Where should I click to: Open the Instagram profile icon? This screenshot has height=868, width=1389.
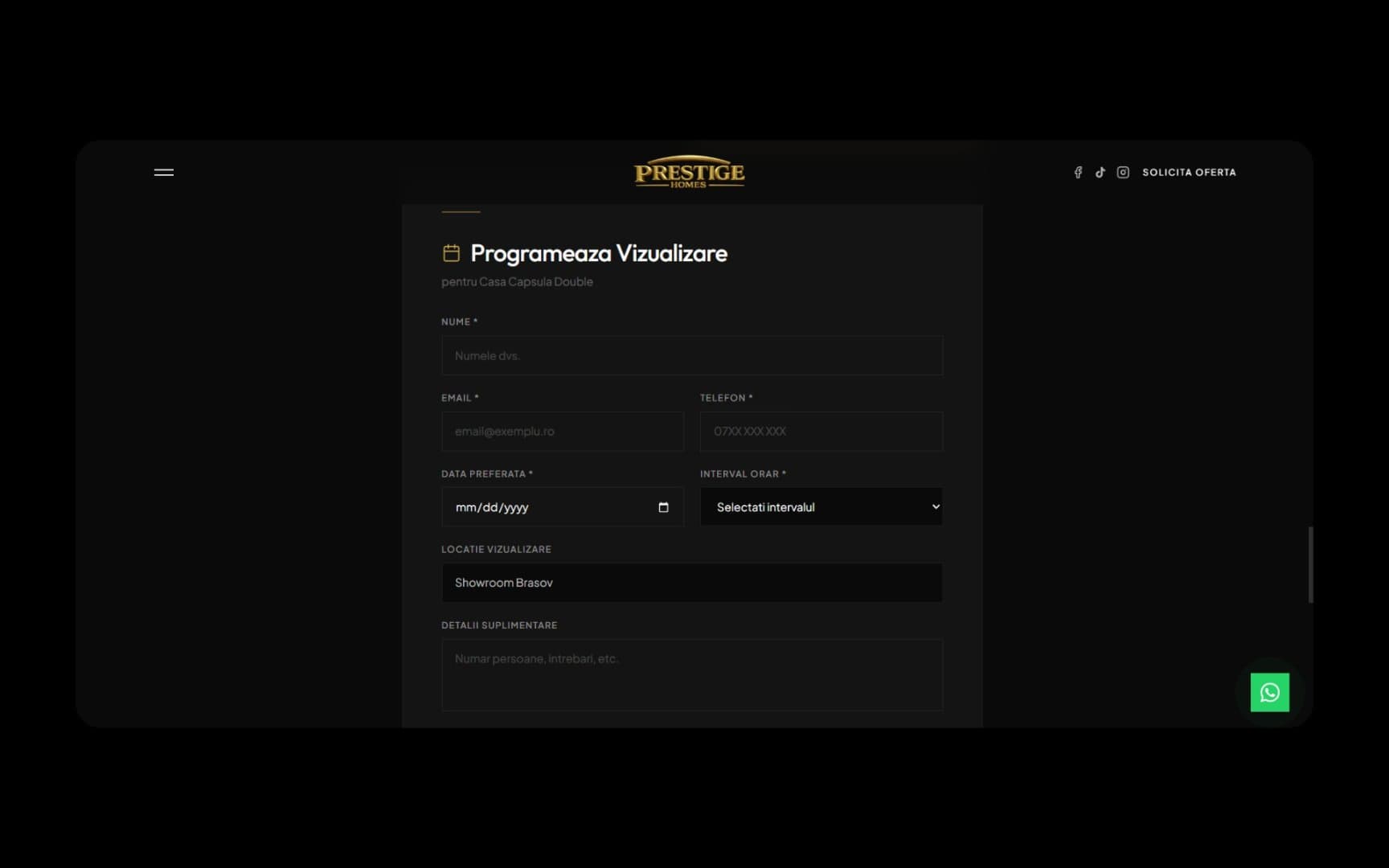click(x=1123, y=172)
